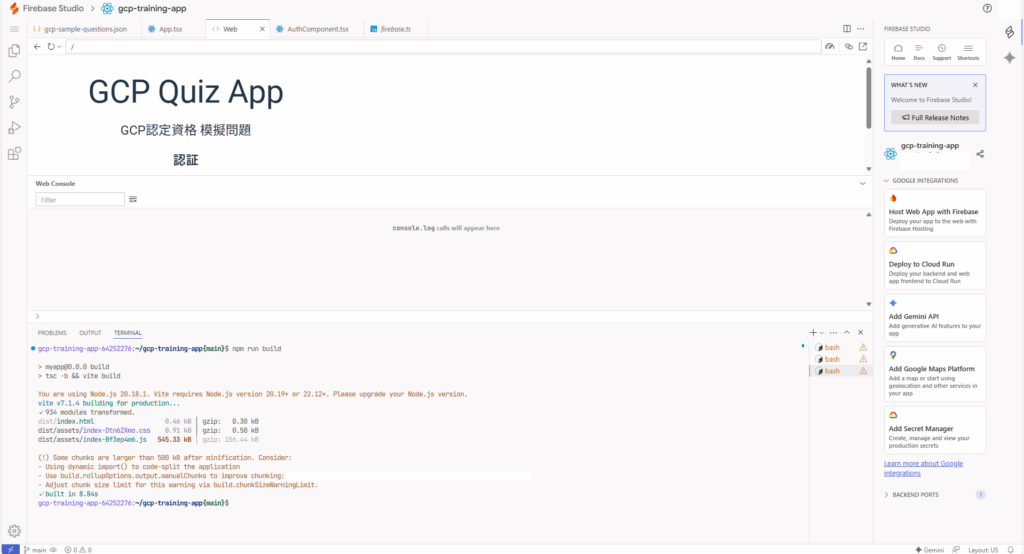Open the Source Control view
Viewport: 1024px width, 554px height.
click(14, 102)
